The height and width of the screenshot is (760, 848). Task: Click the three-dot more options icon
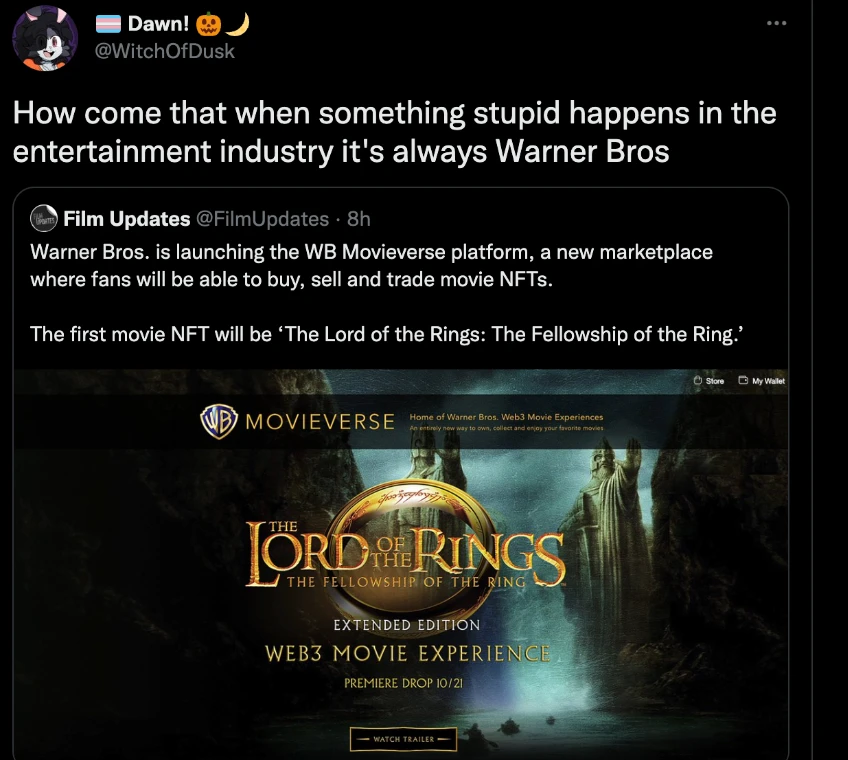[x=776, y=23]
